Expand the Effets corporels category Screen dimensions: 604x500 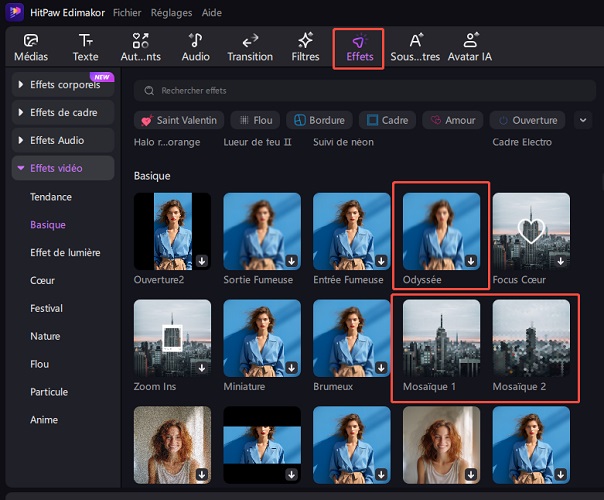pos(63,85)
